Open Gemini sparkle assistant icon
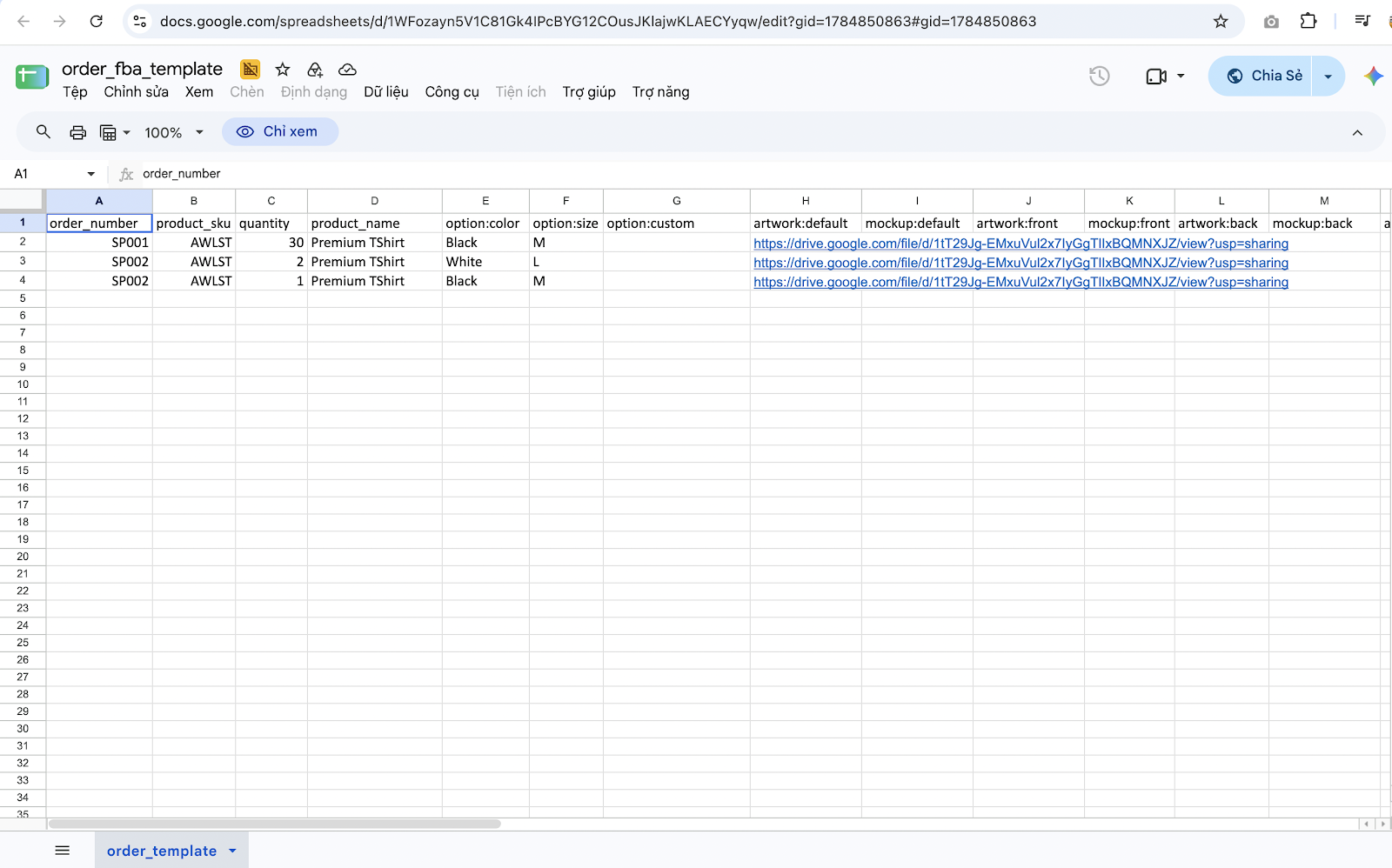1392x868 pixels. click(1374, 77)
